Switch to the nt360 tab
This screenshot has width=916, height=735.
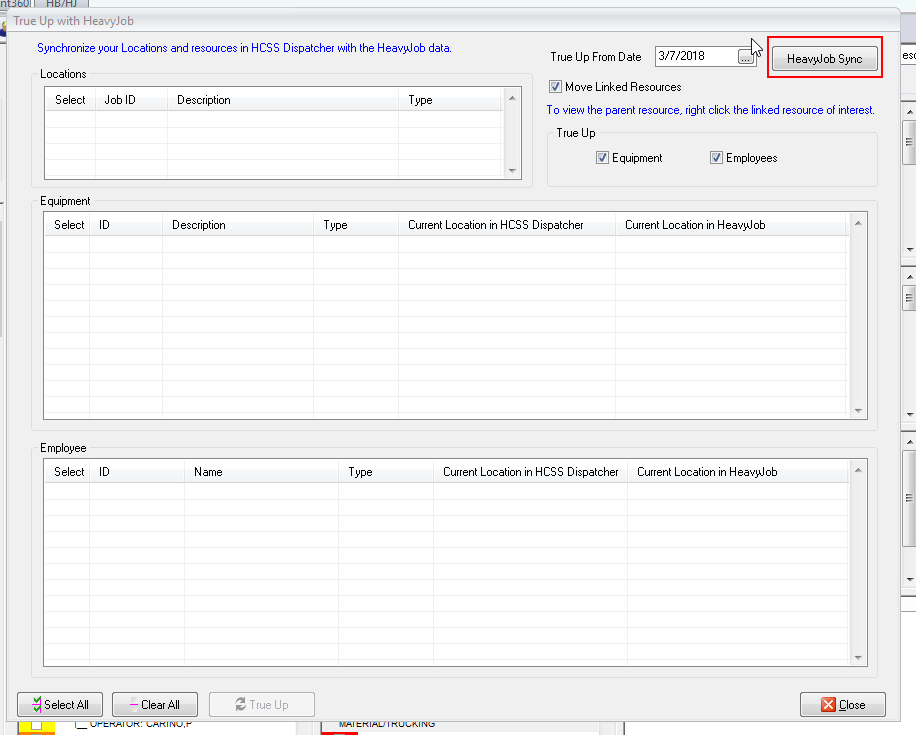pyautogui.click(x=15, y=3)
